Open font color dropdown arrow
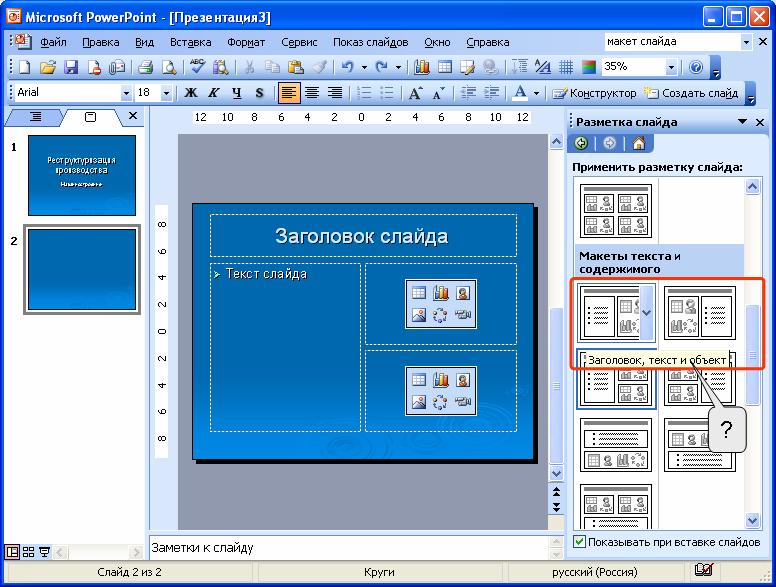 click(x=536, y=93)
